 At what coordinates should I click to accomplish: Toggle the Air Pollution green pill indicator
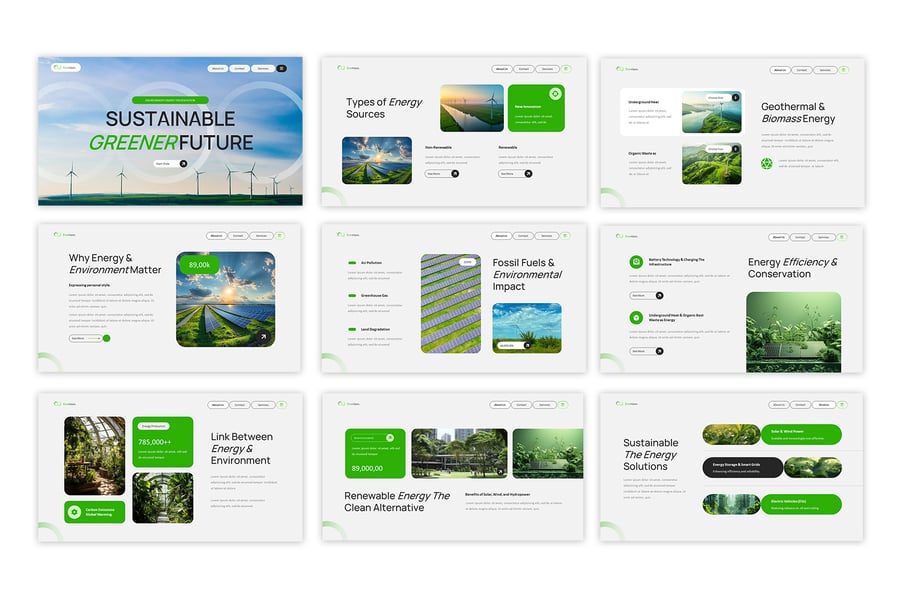[x=352, y=263]
